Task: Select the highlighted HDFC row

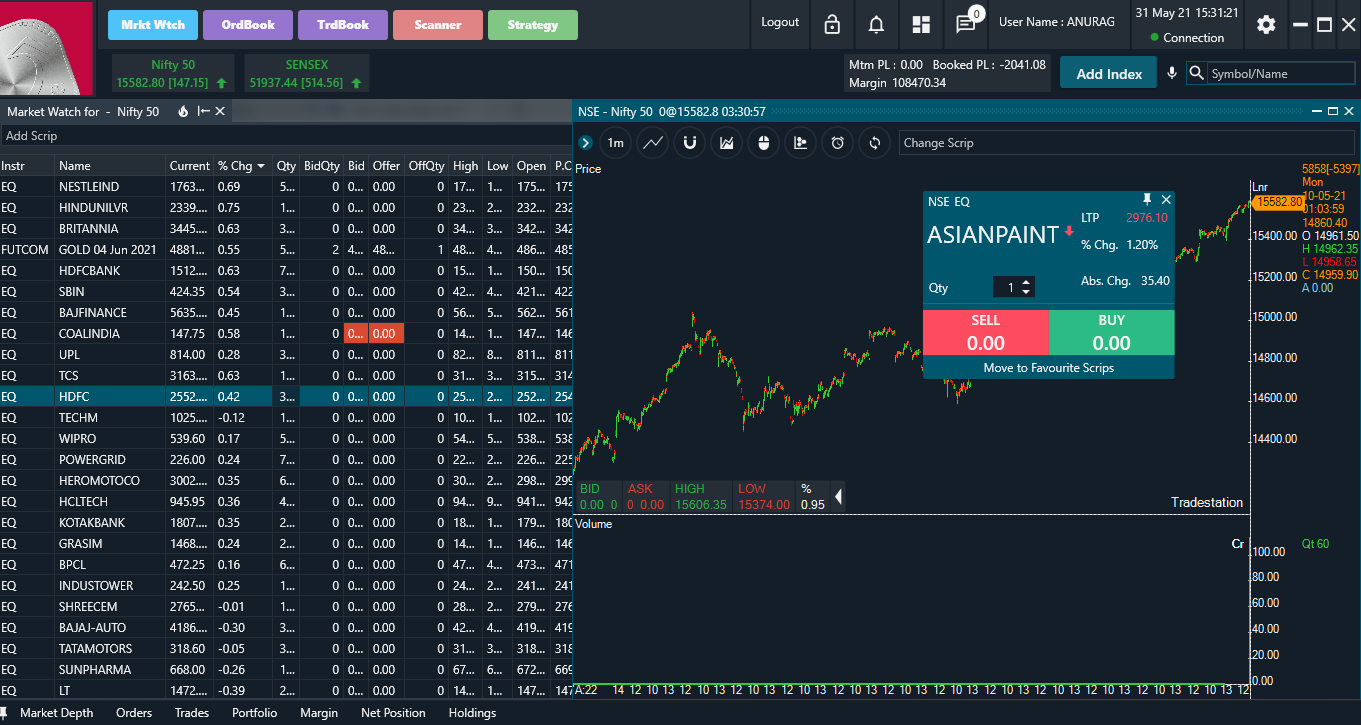Action: coord(286,397)
